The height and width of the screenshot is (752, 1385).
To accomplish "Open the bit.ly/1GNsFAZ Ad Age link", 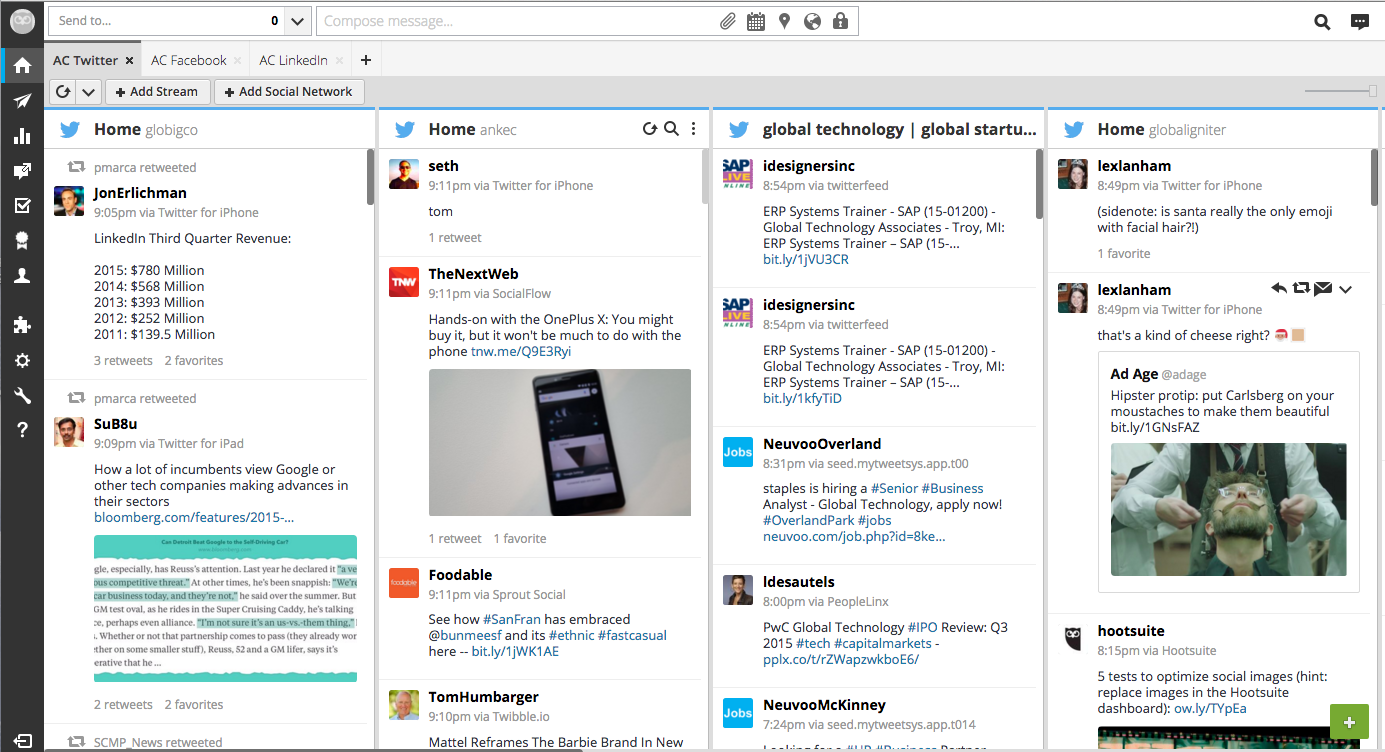I will [1155, 427].
